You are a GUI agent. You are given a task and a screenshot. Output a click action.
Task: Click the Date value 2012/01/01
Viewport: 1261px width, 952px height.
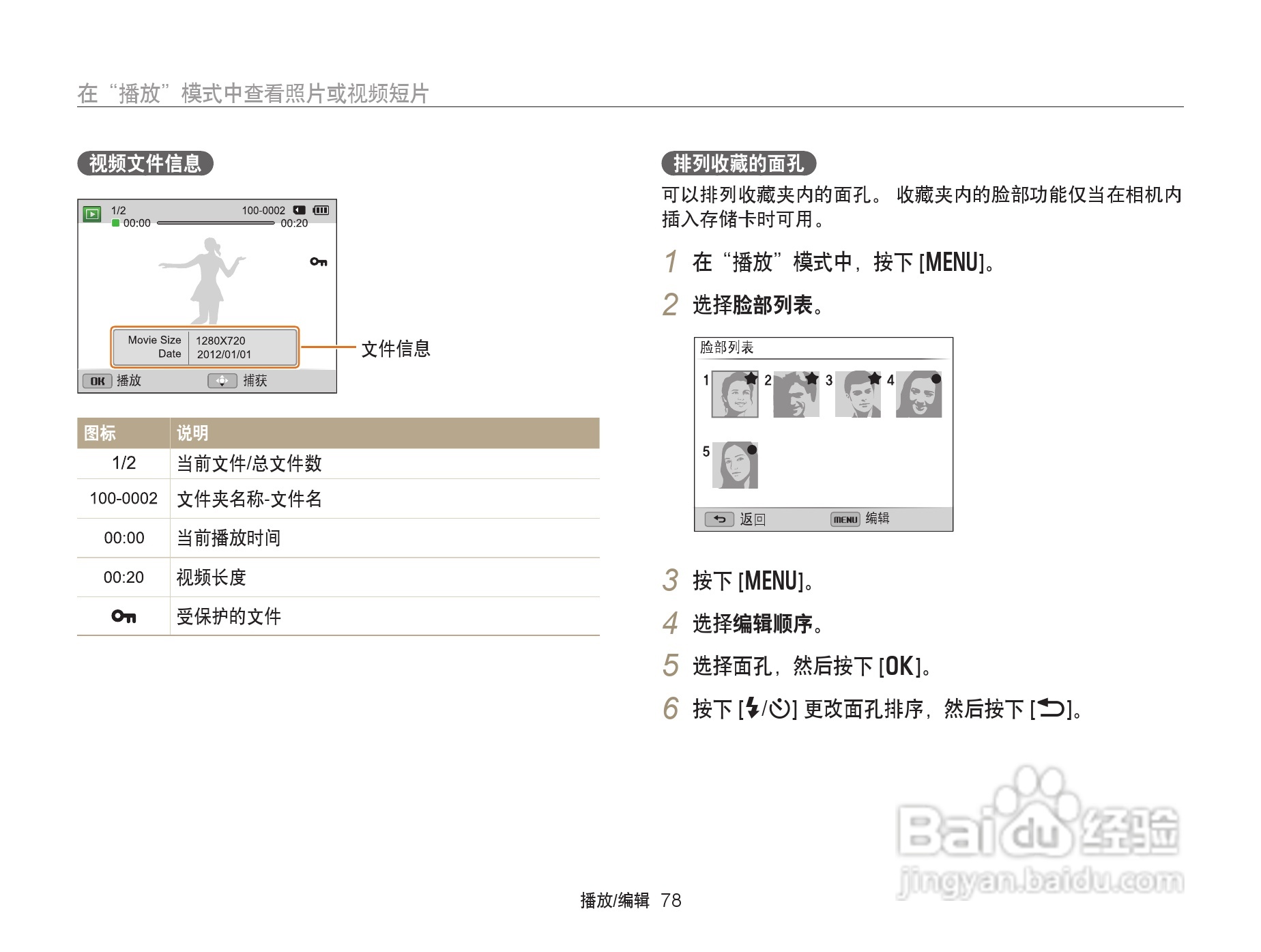pos(224,354)
